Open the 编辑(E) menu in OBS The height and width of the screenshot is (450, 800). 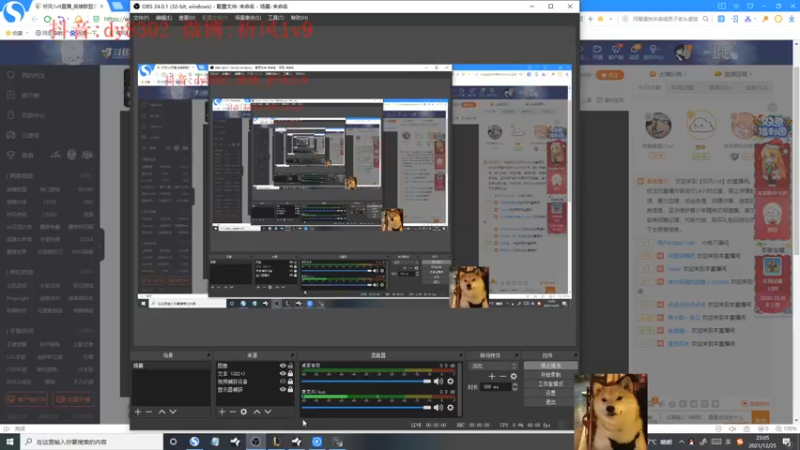(x=164, y=18)
